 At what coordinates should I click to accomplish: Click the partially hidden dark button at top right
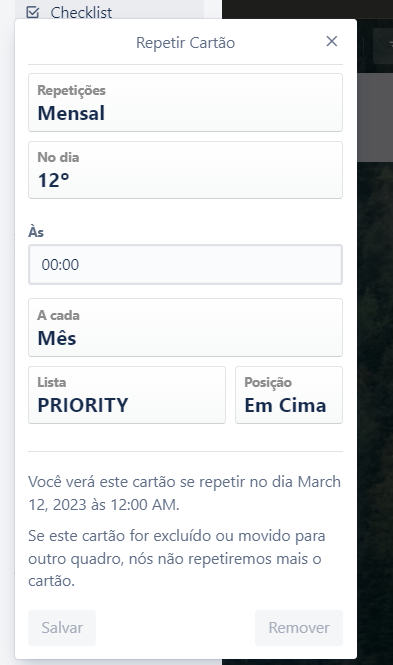[383, 46]
